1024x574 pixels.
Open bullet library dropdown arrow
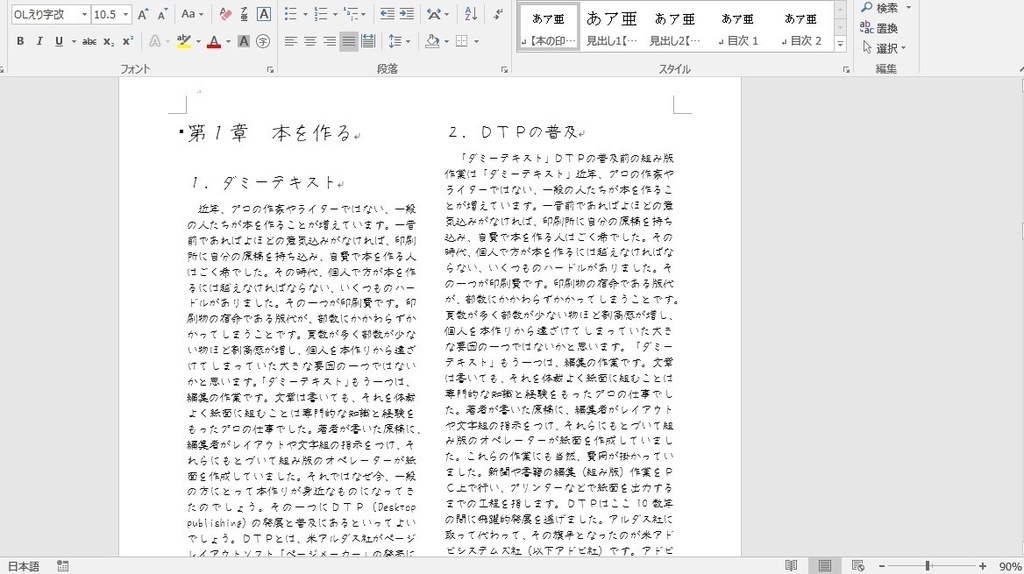305,14
